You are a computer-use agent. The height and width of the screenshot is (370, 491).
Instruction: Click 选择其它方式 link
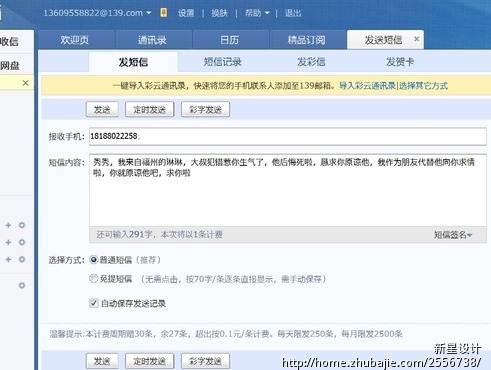[423, 86]
